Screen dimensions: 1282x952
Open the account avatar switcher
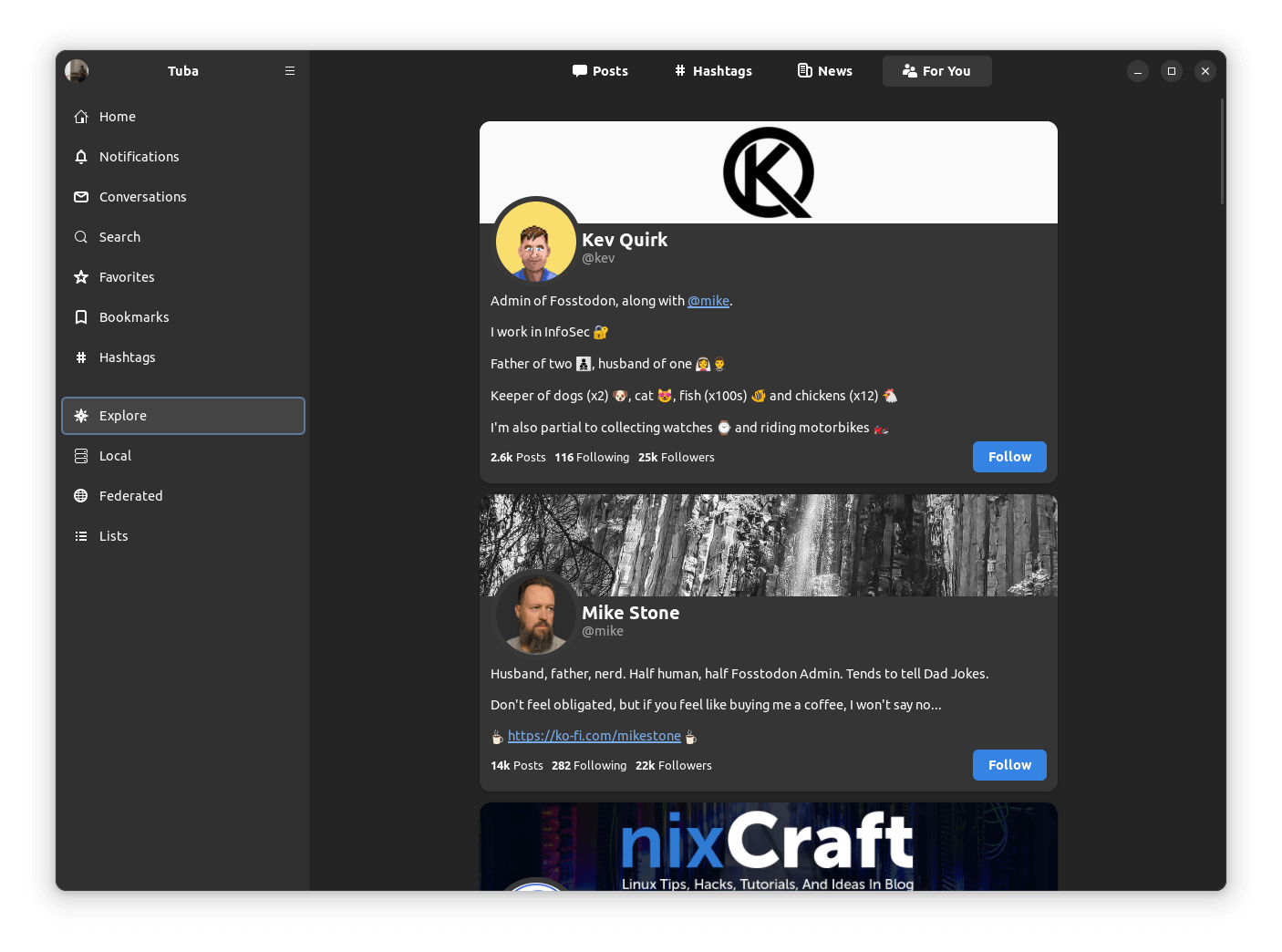point(77,71)
